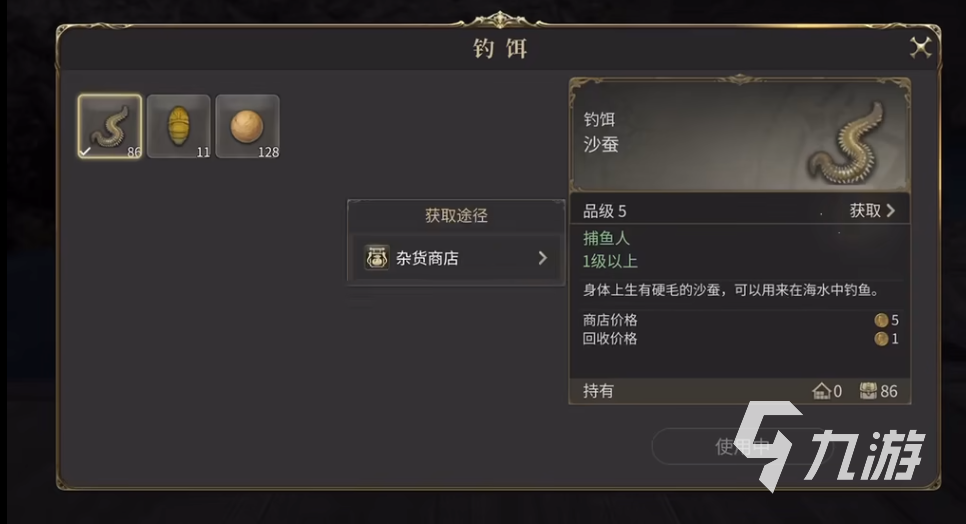966x524 pixels.
Task: Select the round orange bait with 128
Action: 246,126
